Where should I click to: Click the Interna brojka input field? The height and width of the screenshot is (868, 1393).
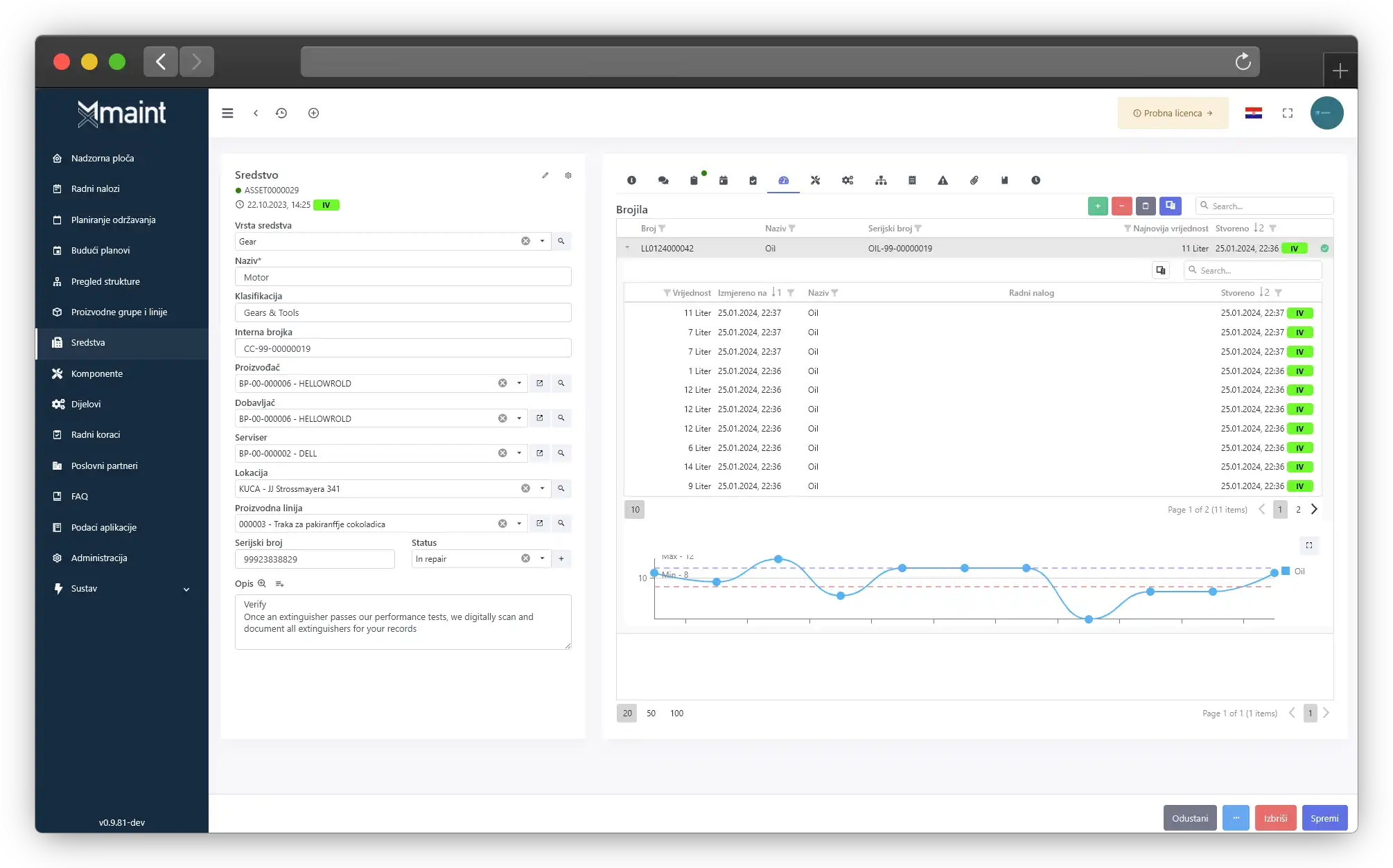403,348
